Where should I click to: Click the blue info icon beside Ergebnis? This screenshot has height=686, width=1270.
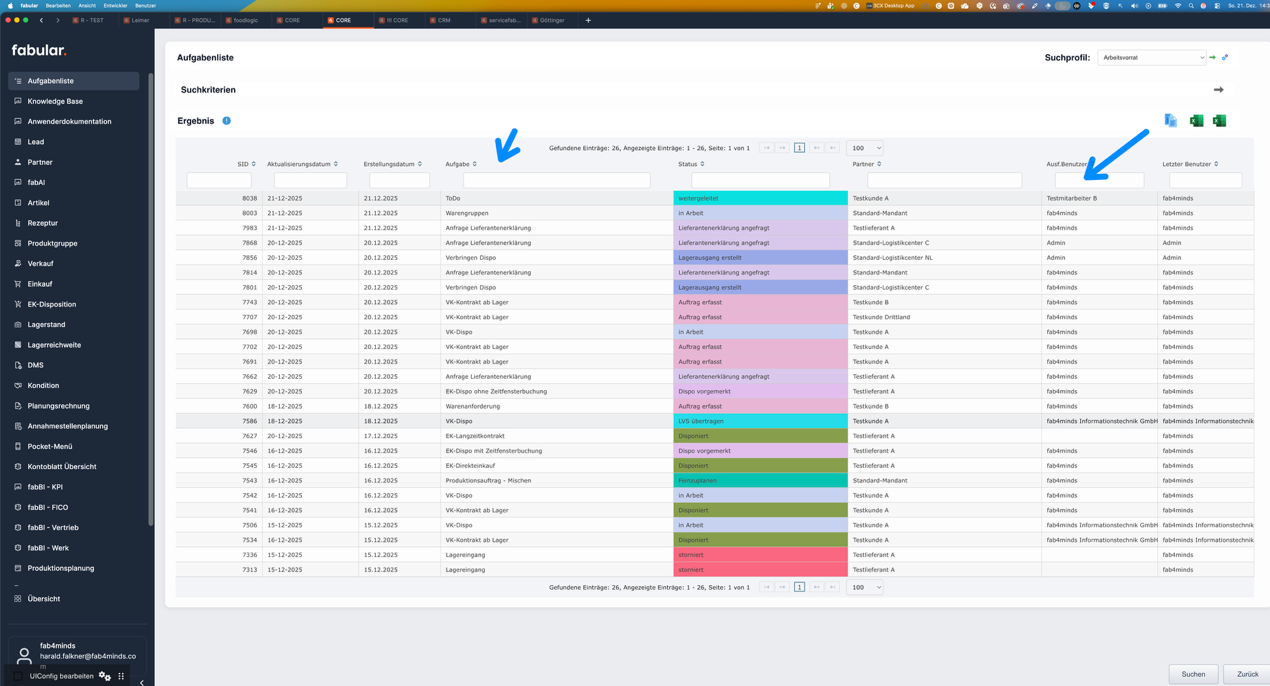(226, 121)
